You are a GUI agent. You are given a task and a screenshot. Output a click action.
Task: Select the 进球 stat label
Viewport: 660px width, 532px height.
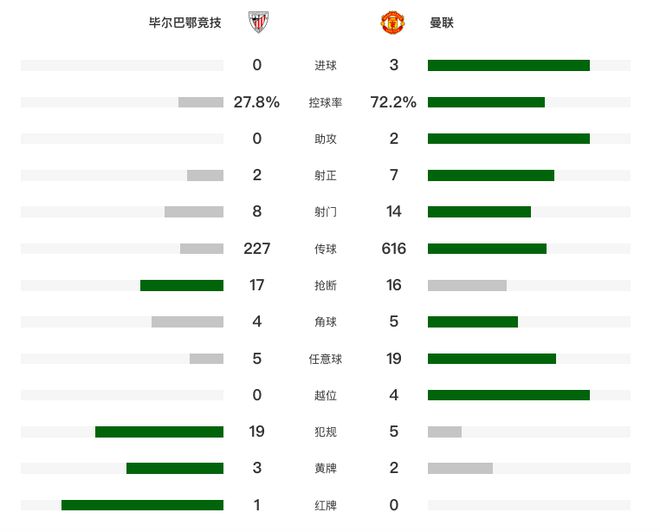pyautogui.click(x=325, y=66)
